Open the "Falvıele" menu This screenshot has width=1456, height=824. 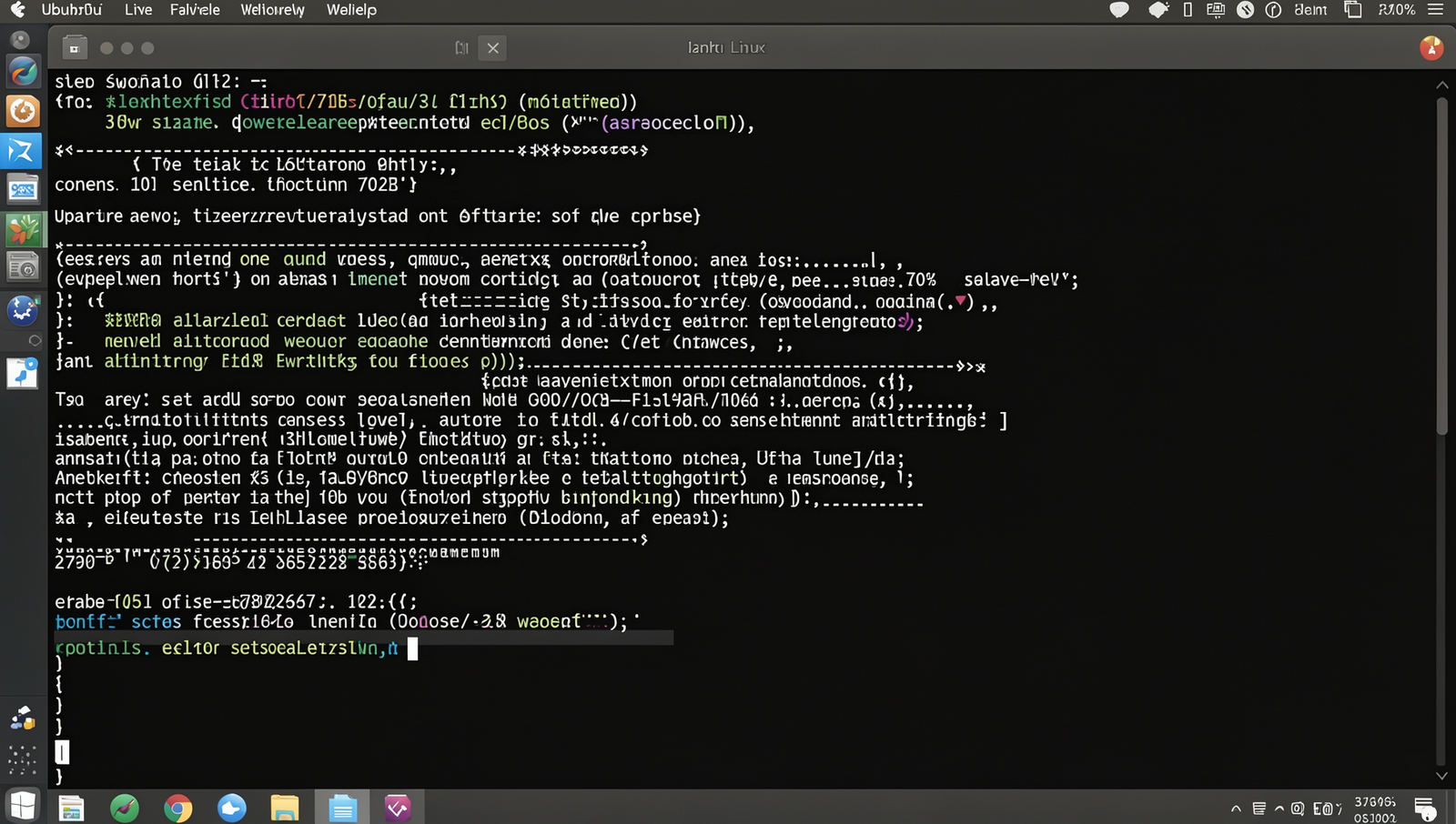coord(195,10)
